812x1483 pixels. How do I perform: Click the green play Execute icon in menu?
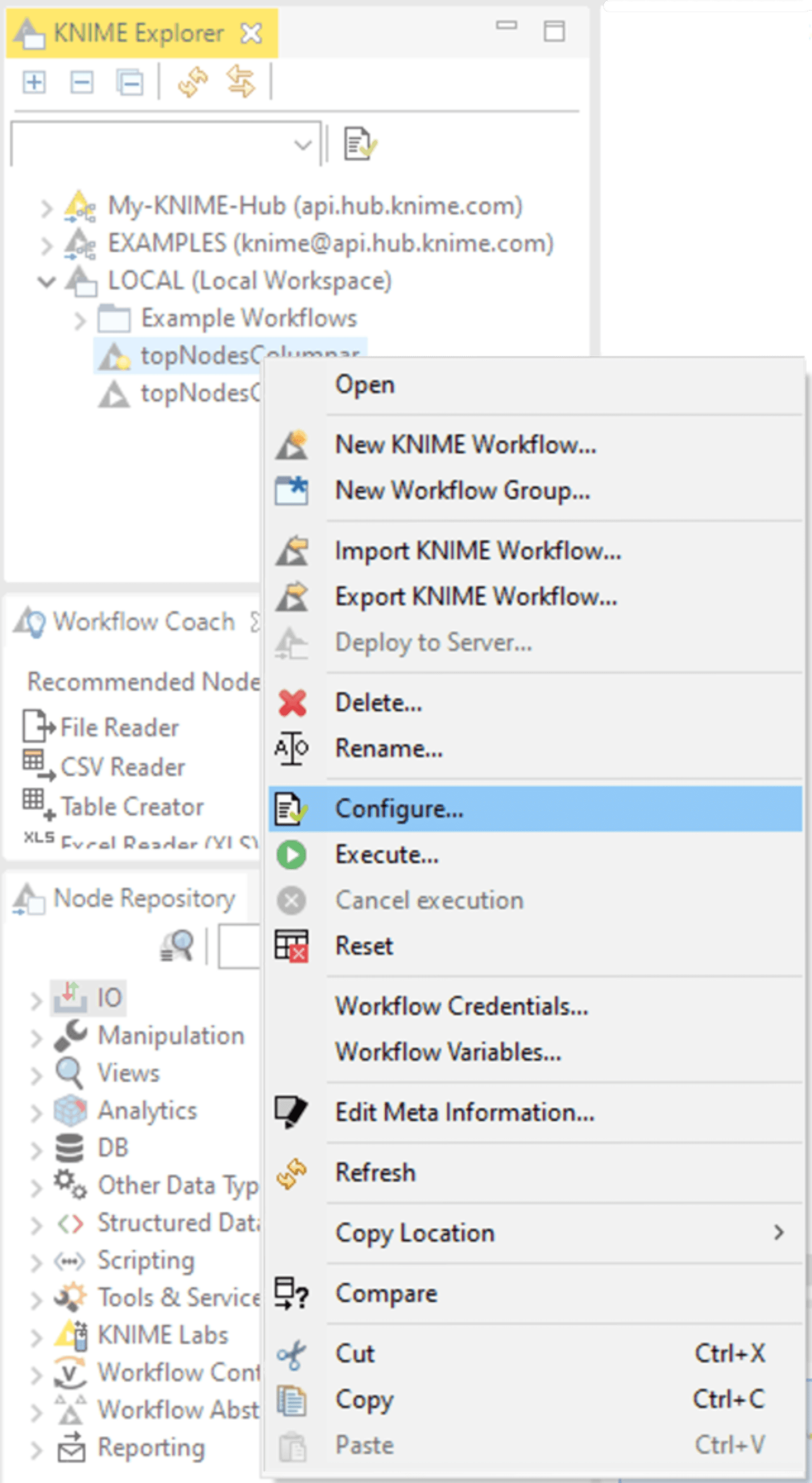[291, 854]
